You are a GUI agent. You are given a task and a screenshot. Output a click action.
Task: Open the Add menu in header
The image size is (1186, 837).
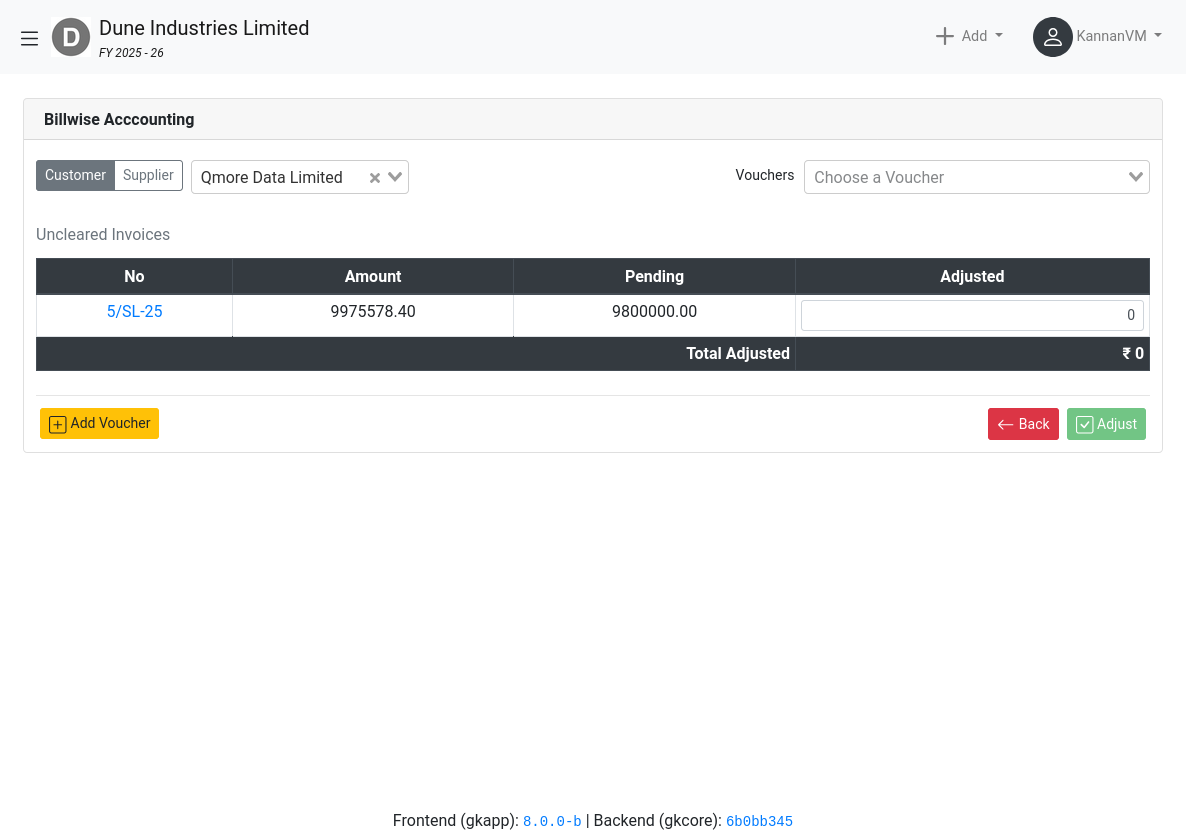pos(970,36)
